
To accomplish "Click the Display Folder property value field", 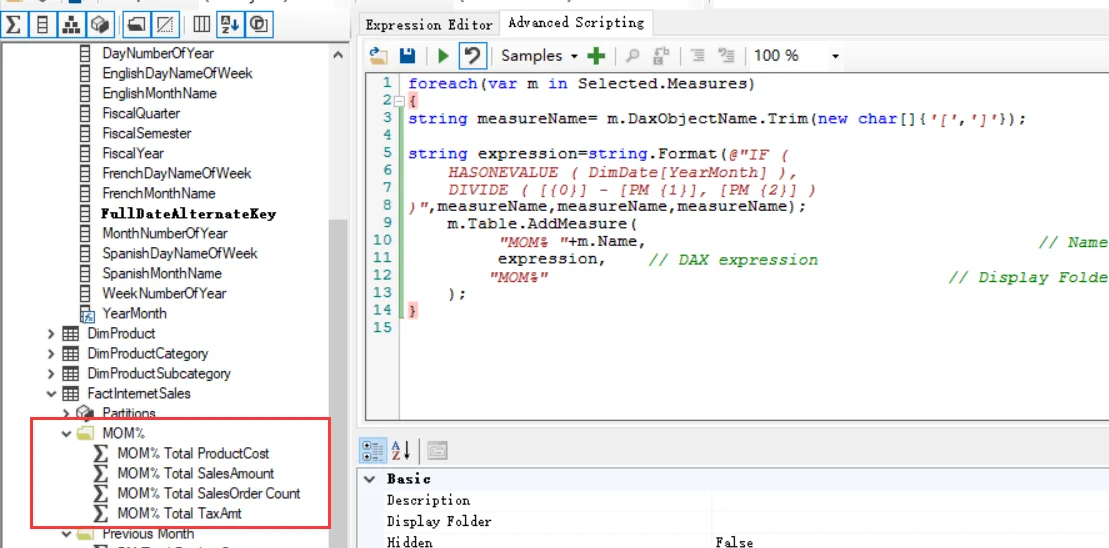I will pos(910,521).
